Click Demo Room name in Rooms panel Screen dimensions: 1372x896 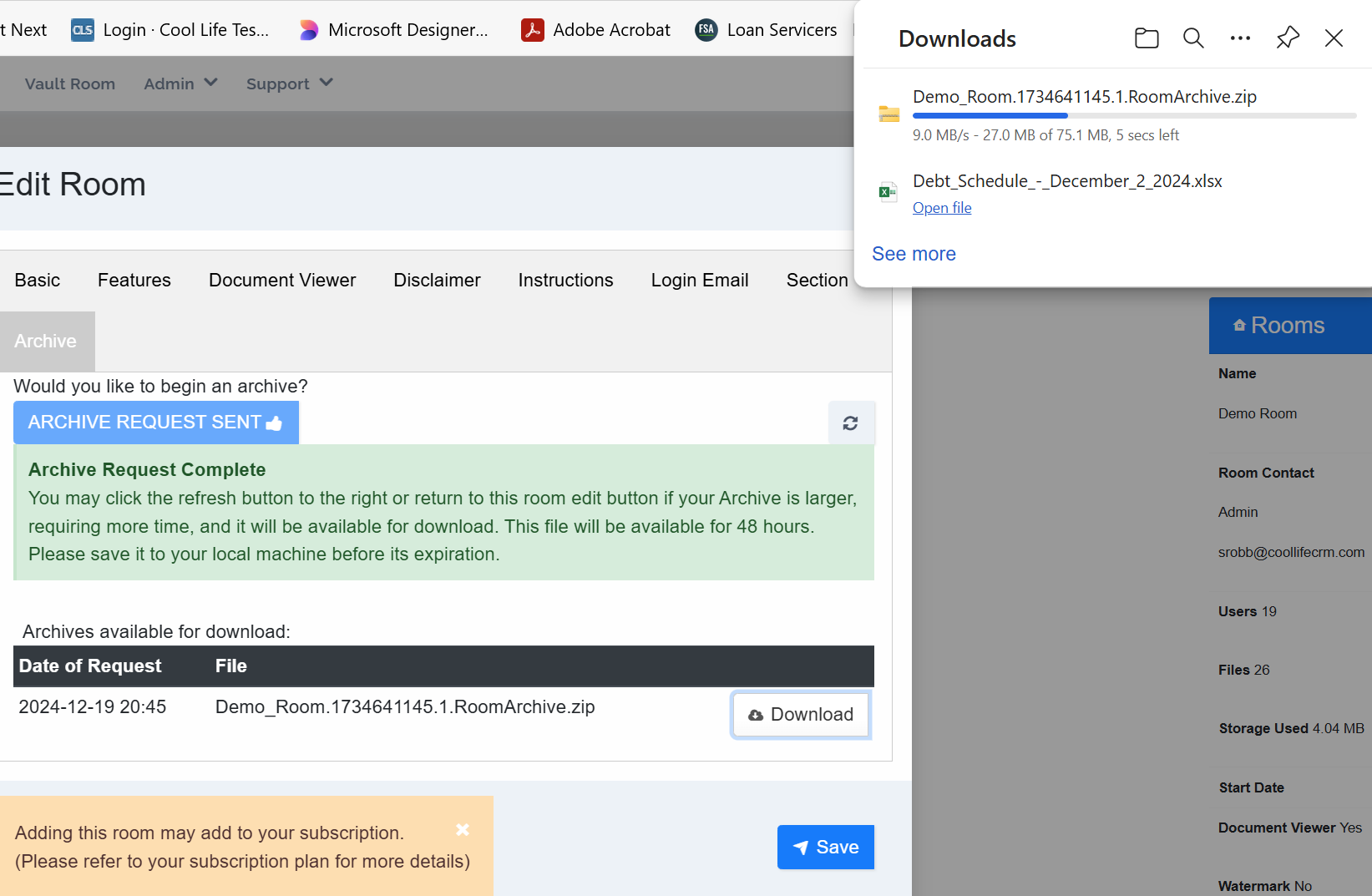tap(1258, 413)
